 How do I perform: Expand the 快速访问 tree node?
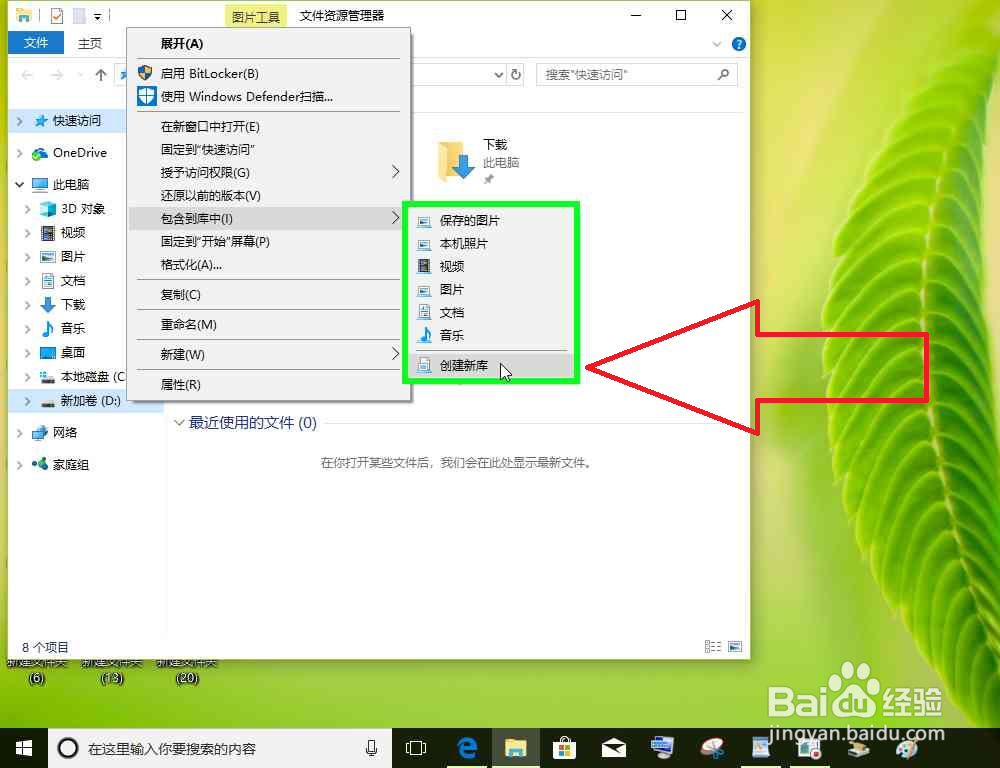[20, 121]
